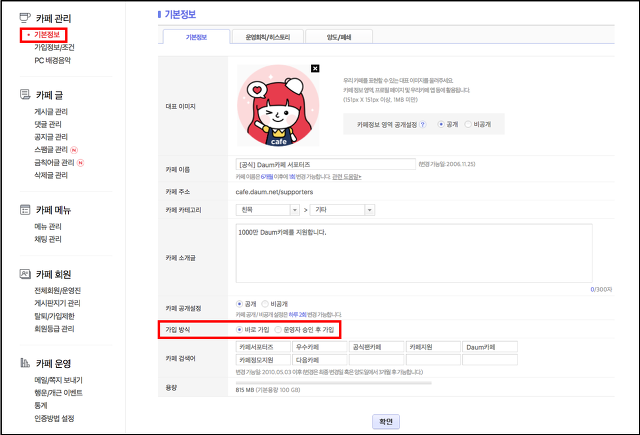Go to 회원등급 관리

tap(54, 329)
